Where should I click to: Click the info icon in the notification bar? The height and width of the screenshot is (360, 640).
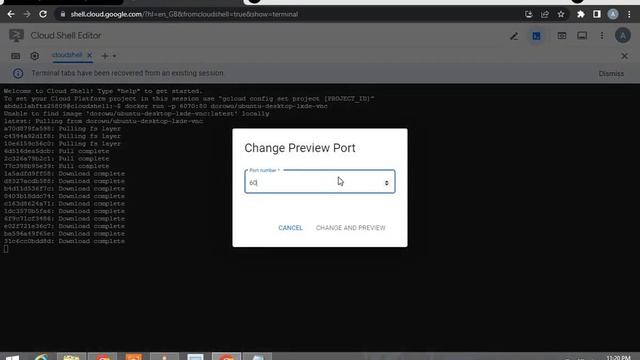coord(18,73)
